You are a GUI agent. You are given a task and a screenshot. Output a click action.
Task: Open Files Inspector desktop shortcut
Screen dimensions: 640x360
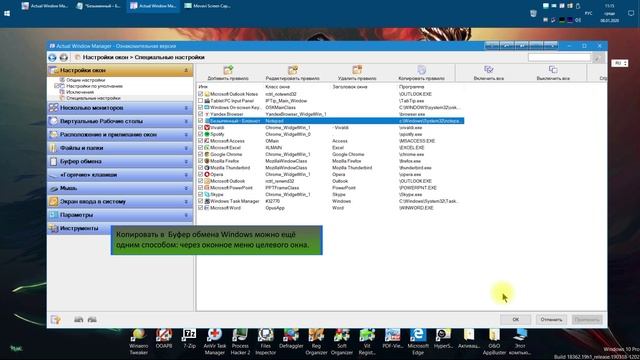(x=265, y=342)
